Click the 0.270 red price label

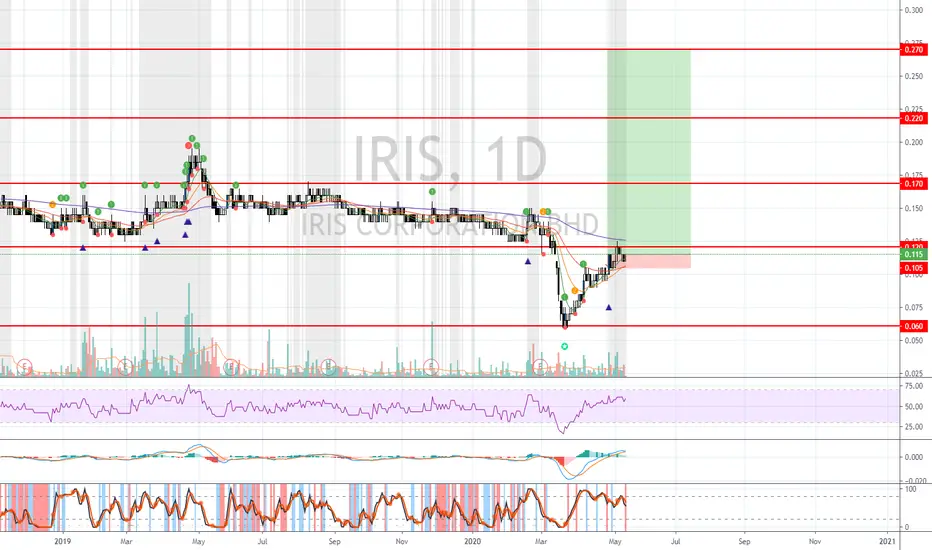click(x=914, y=50)
